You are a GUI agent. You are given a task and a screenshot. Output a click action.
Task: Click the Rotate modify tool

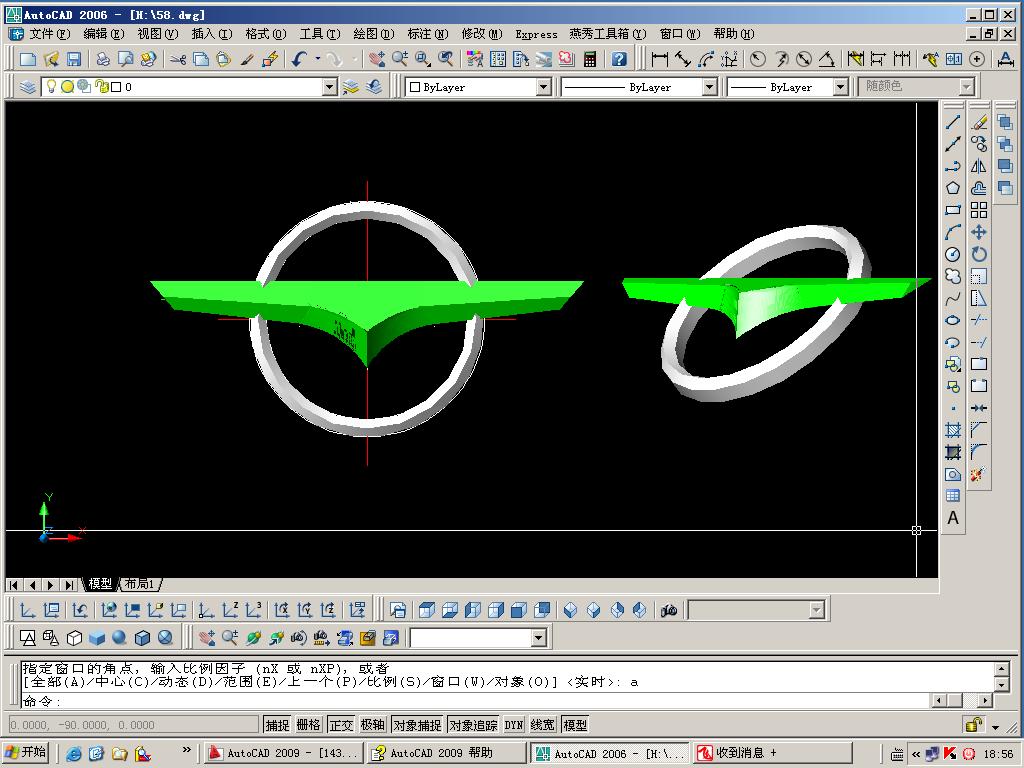979,255
